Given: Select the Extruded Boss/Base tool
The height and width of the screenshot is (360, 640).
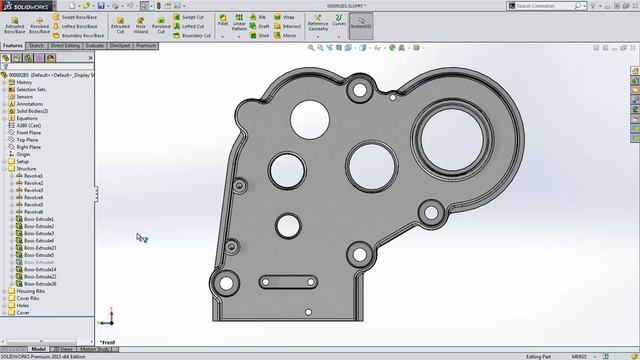Looking at the screenshot, I should tap(15, 25).
